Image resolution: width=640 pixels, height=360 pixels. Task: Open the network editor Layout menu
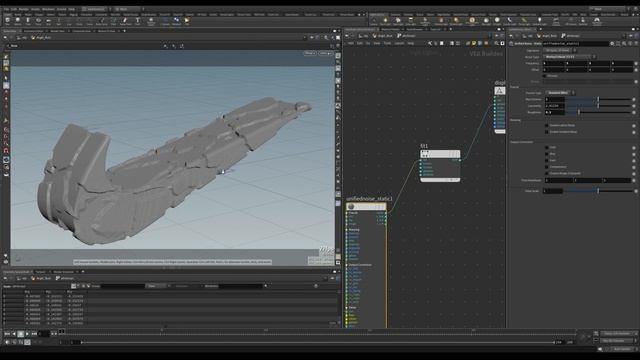tap(399, 43)
